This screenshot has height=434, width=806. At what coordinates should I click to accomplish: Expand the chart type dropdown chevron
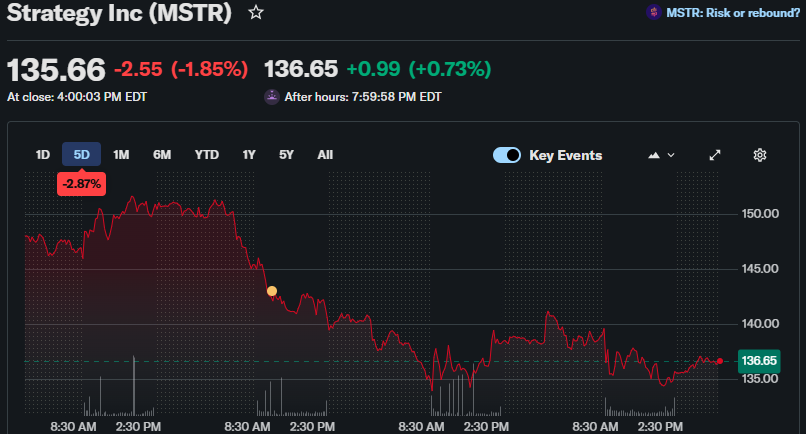(671, 155)
